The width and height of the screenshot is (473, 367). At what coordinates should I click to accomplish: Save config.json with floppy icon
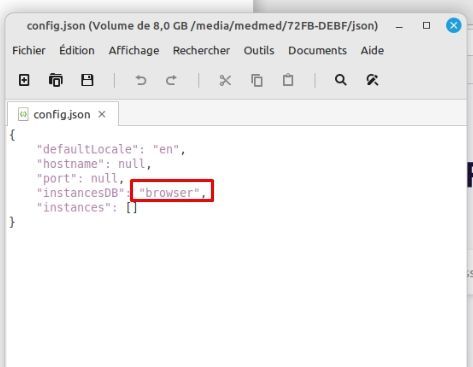pyautogui.click(x=87, y=80)
